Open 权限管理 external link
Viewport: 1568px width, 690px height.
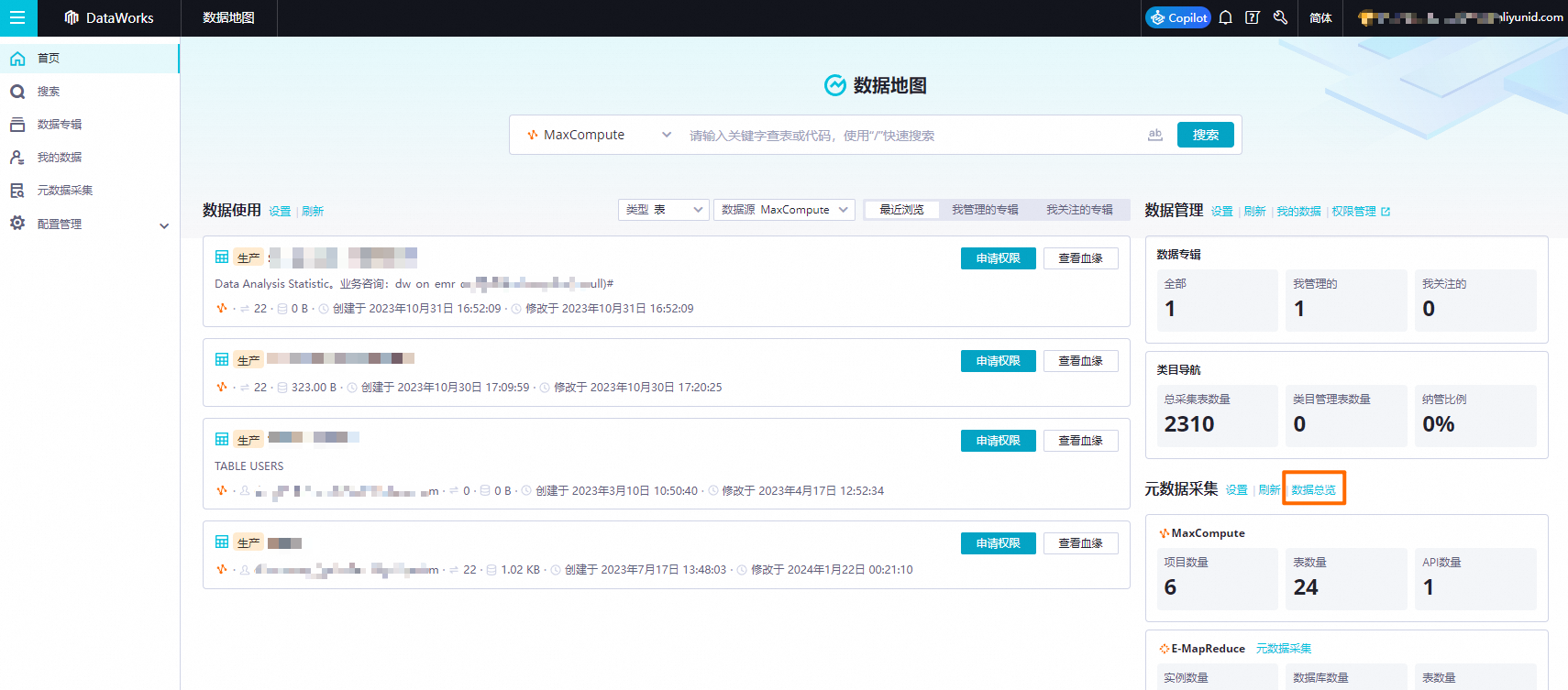tap(1361, 212)
